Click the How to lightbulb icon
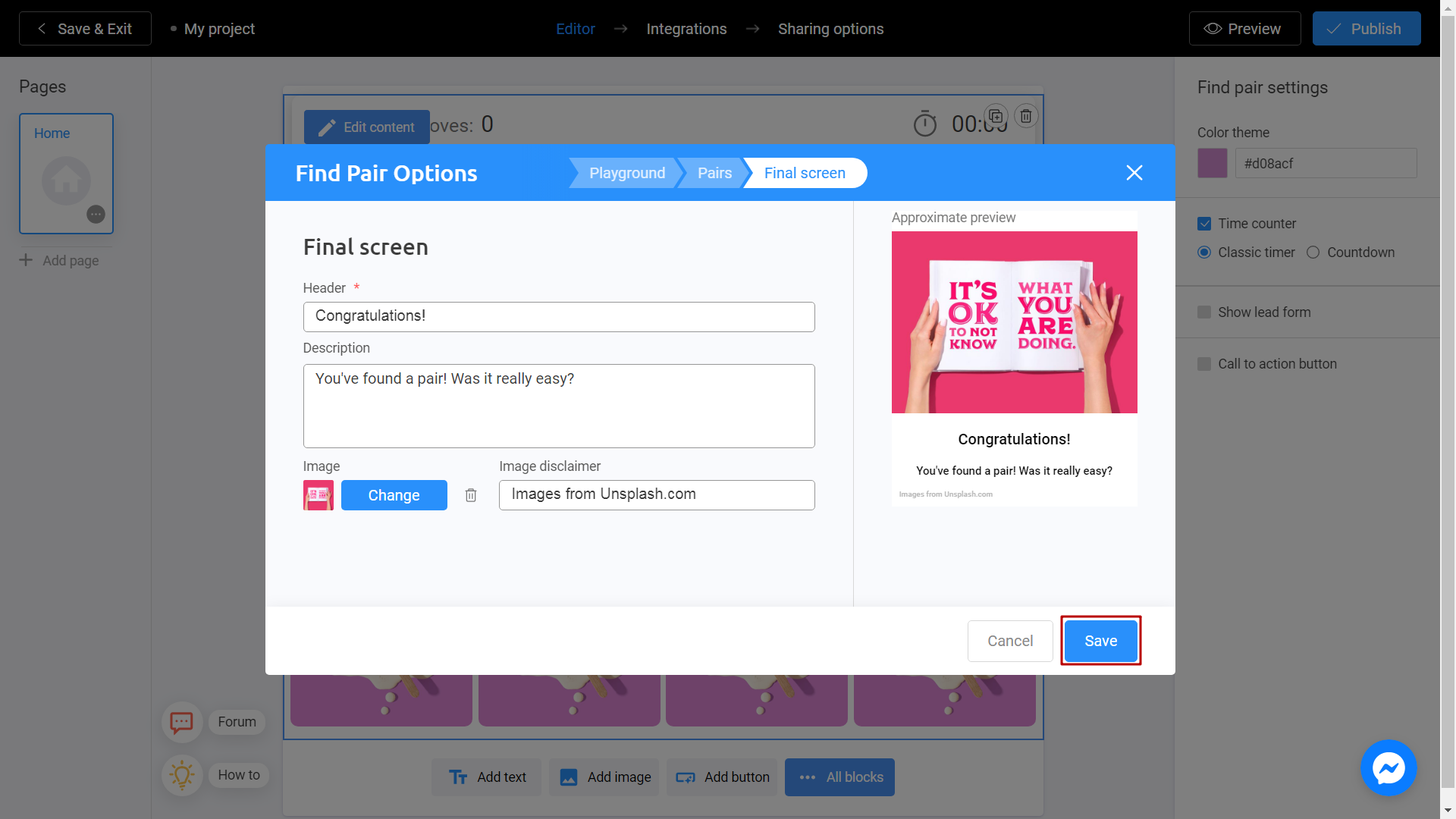 coord(181,774)
